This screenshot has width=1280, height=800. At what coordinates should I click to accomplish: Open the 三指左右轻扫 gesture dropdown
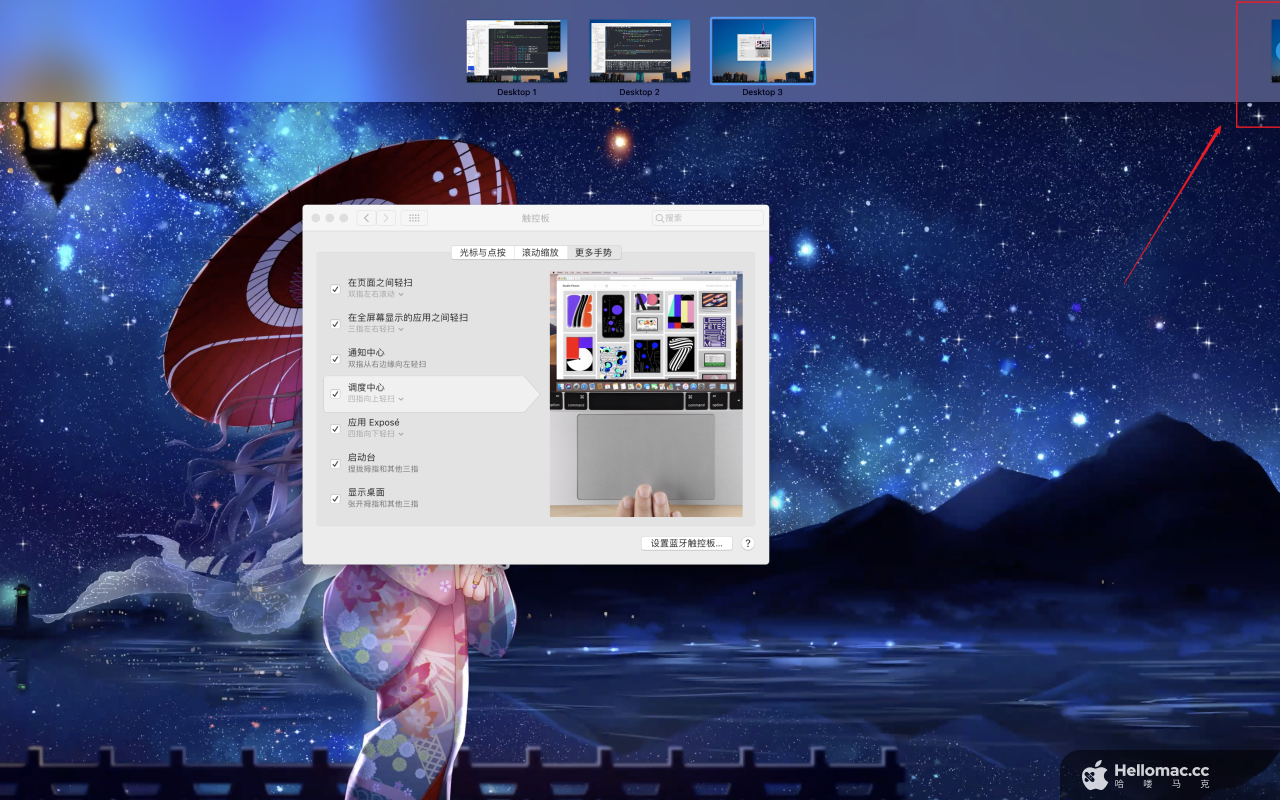[x=376, y=329]
